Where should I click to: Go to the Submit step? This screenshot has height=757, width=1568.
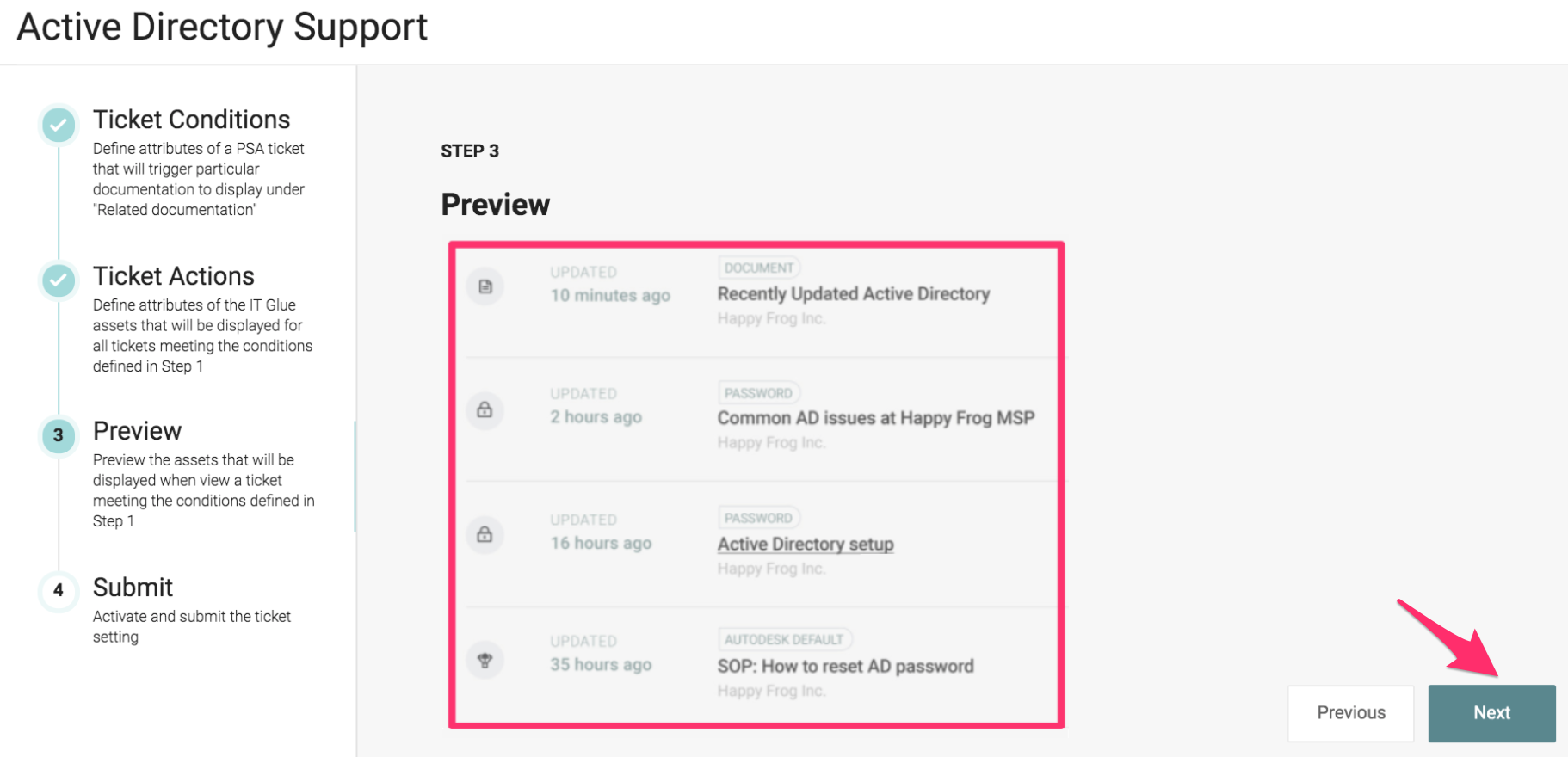click(133, 588)
